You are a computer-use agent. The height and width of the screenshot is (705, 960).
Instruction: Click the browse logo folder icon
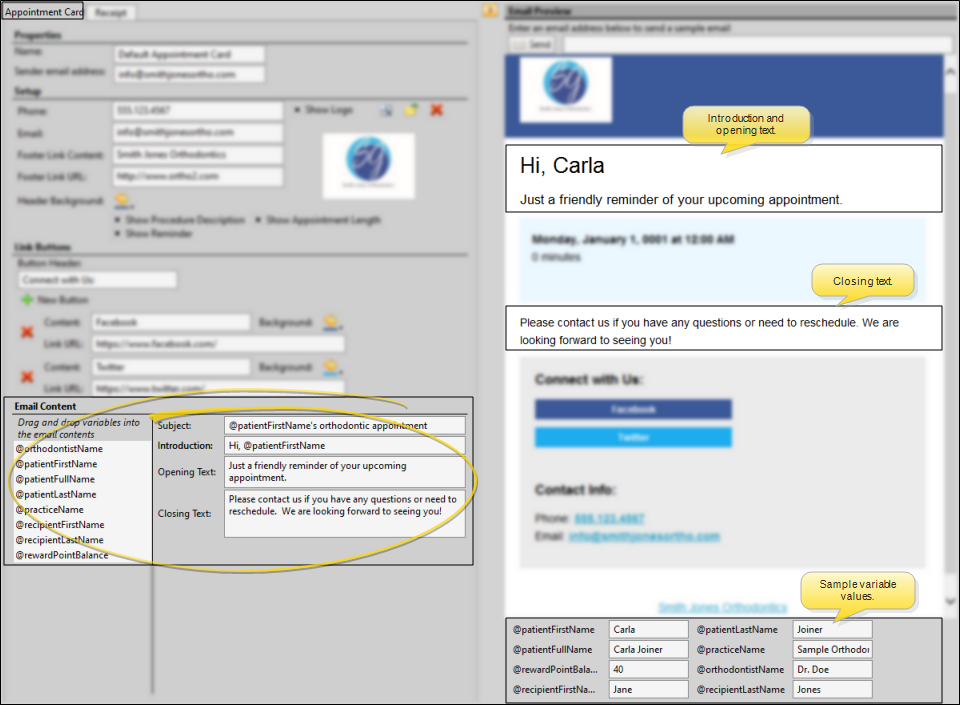coord(411,110)
